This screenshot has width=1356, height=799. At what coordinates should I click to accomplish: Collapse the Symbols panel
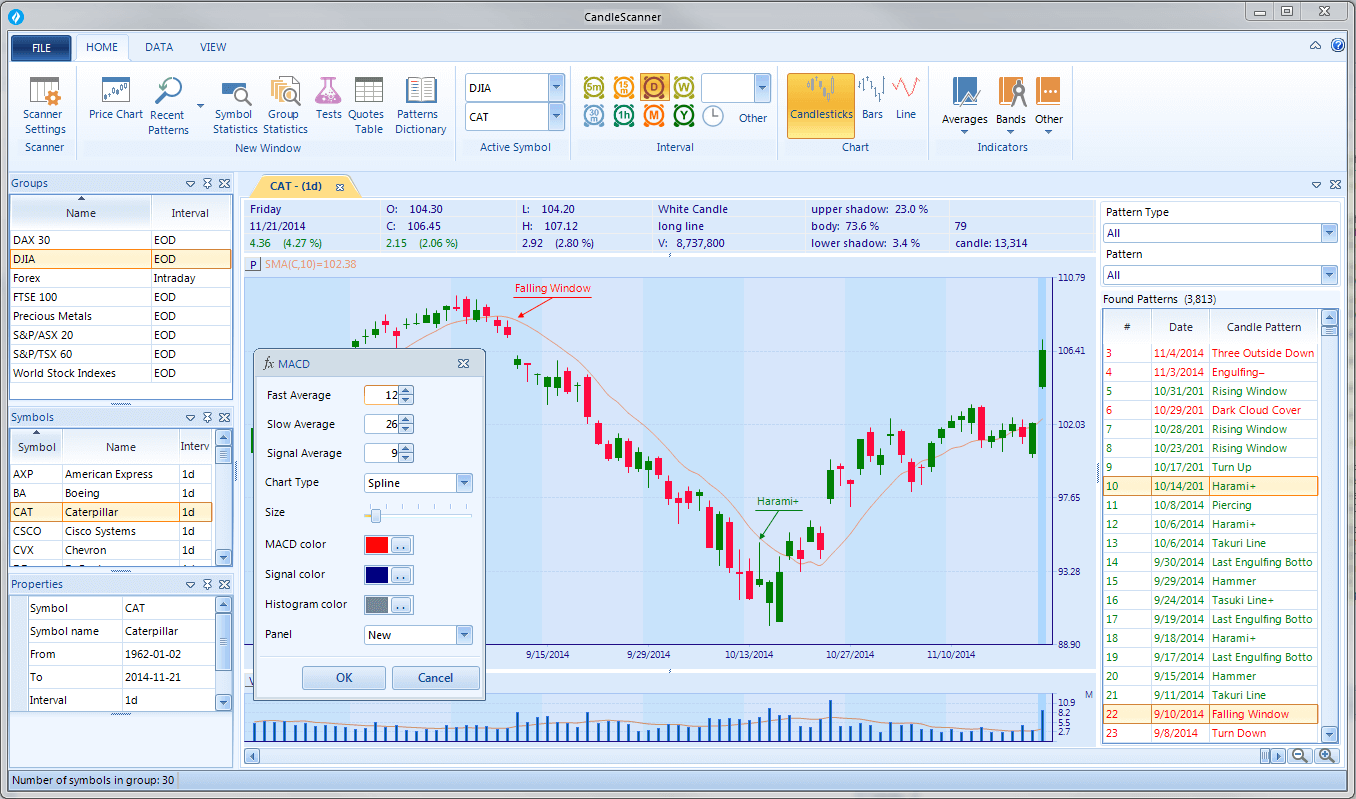pos(189,417)
